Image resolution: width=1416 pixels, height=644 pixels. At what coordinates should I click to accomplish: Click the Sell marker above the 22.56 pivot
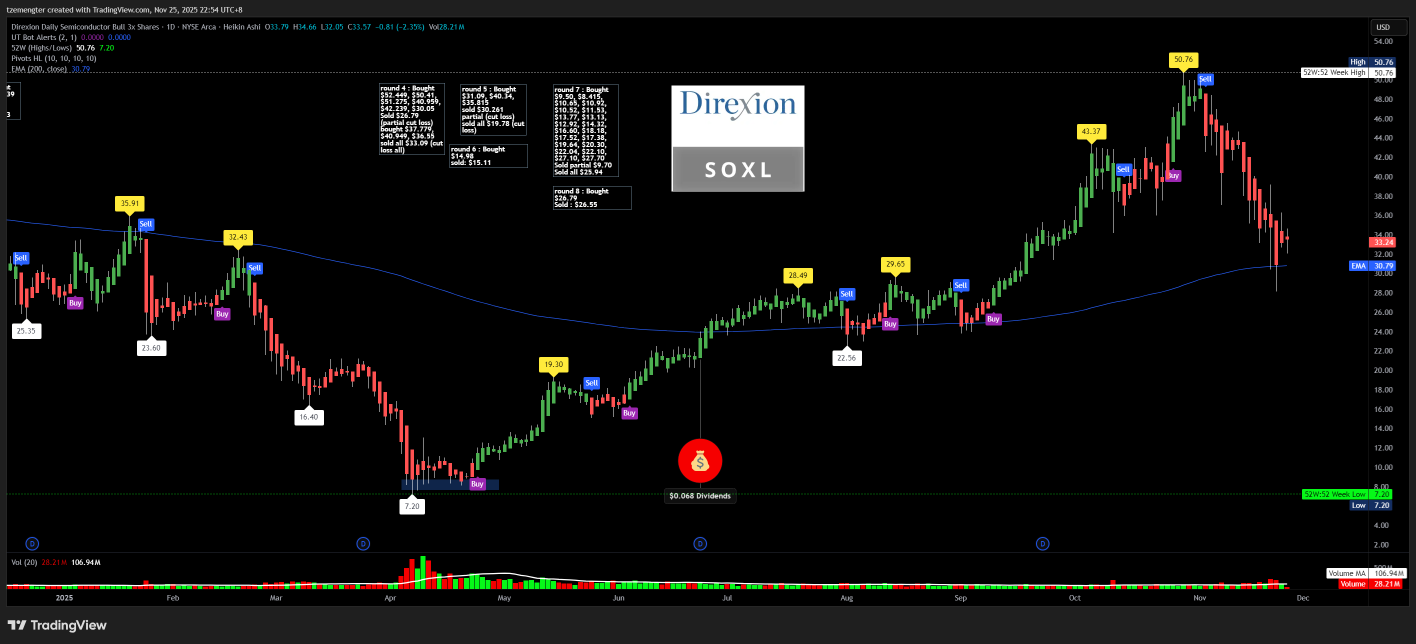[x=847, y=294]
